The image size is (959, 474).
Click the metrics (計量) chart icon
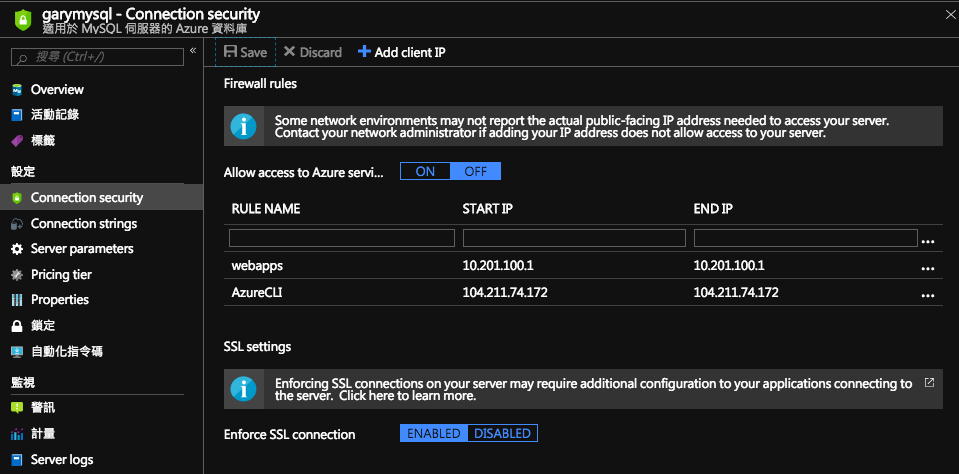click(17, 434)
